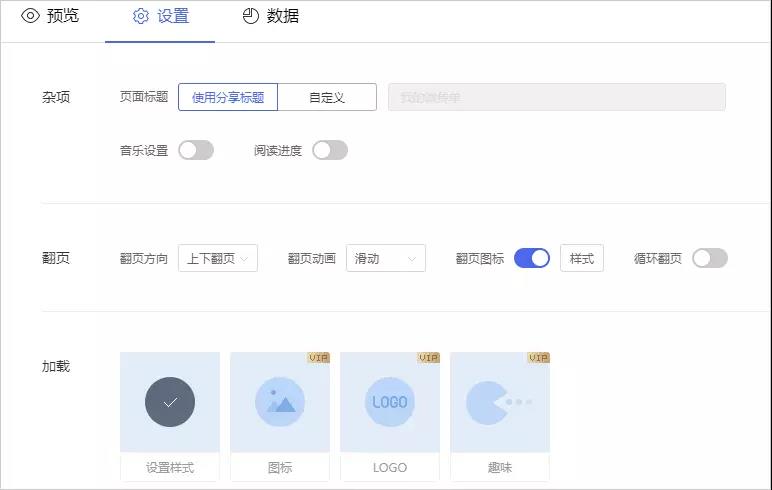Open the 数据 data tab
This screenshot has width=772, height=490.
coord(270,16)
